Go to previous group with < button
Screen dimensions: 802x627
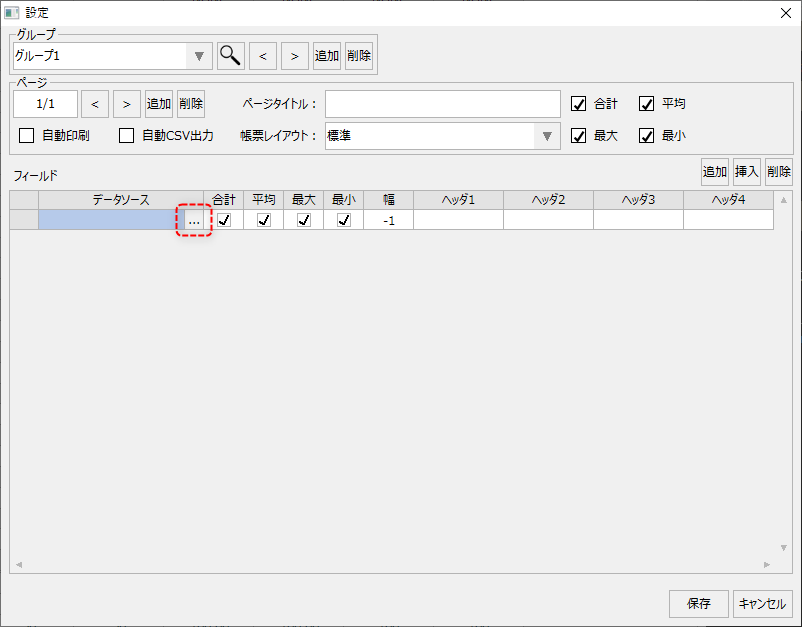[x=263, y=56]
